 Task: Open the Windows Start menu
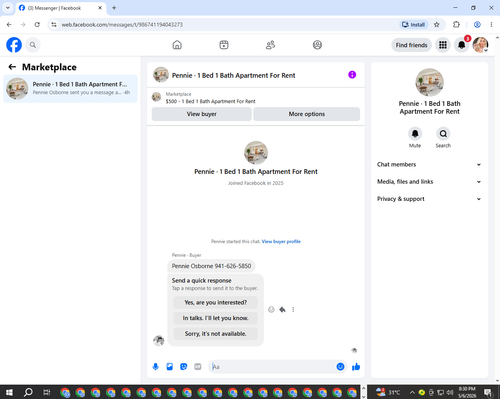(x=9, y=392)
